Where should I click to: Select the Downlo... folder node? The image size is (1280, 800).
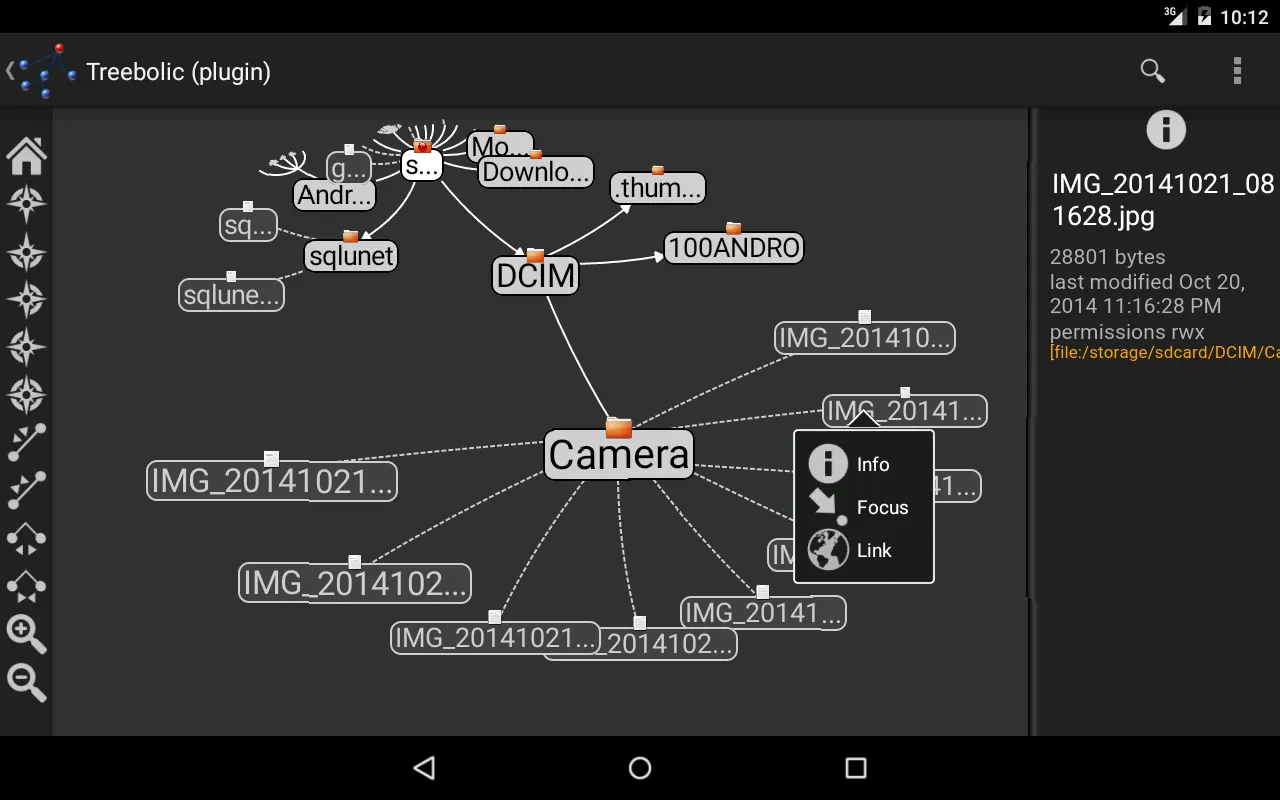[536, 172]
